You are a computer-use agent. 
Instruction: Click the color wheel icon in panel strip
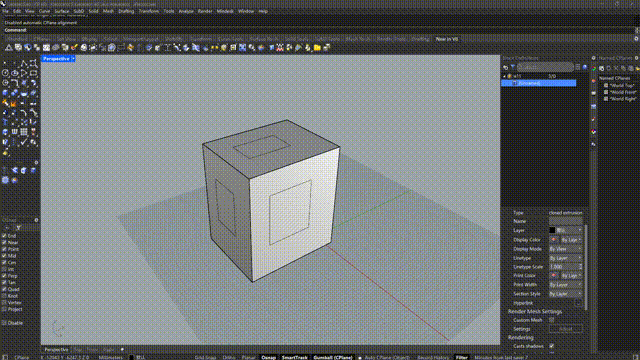tap(593, 132)
